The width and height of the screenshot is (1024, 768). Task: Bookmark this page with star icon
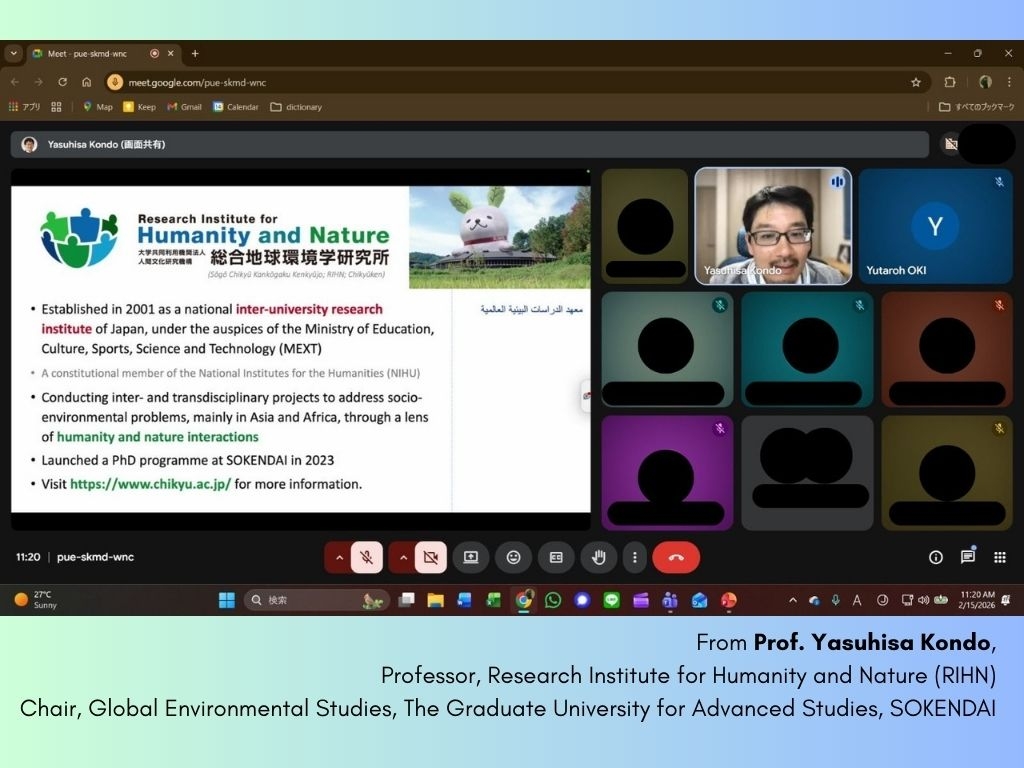(x=915, y=82)
